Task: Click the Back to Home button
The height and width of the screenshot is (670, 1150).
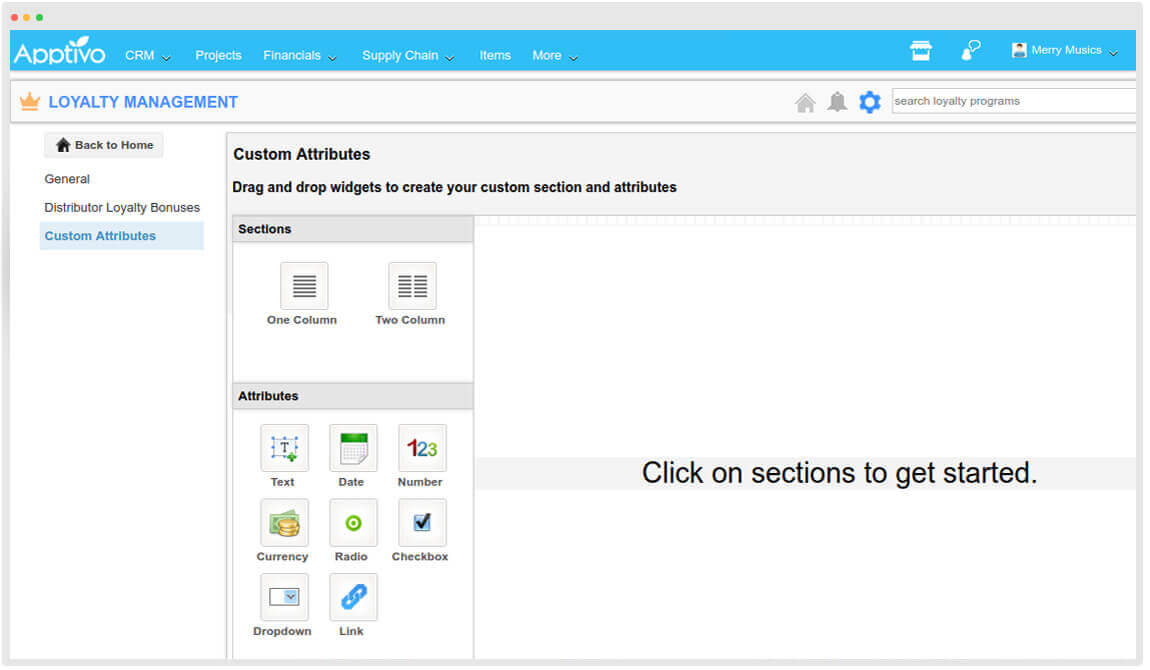Action: (x=104, y=145)
